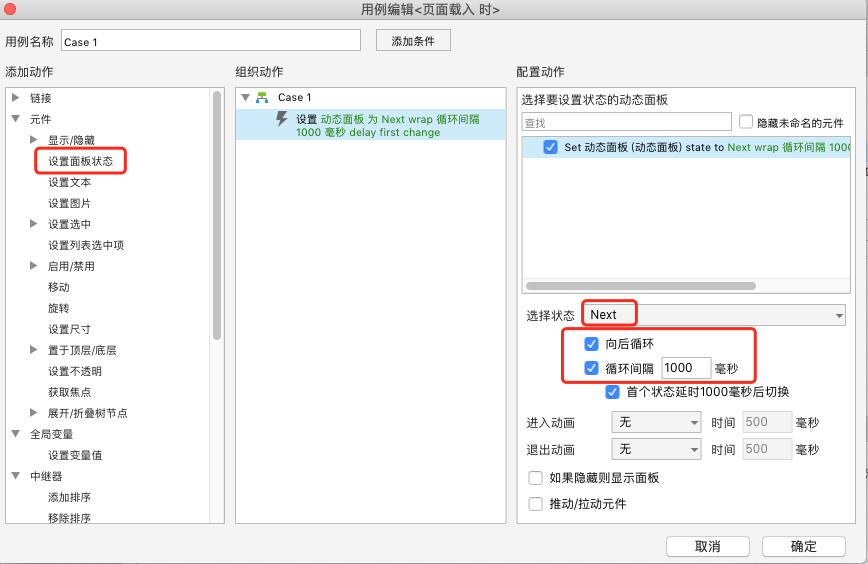The height and width of the screenshot is (564, 868).
Task: Select the 设置面板状态 action
Action: pyautogui.click(x=80, y=161)
